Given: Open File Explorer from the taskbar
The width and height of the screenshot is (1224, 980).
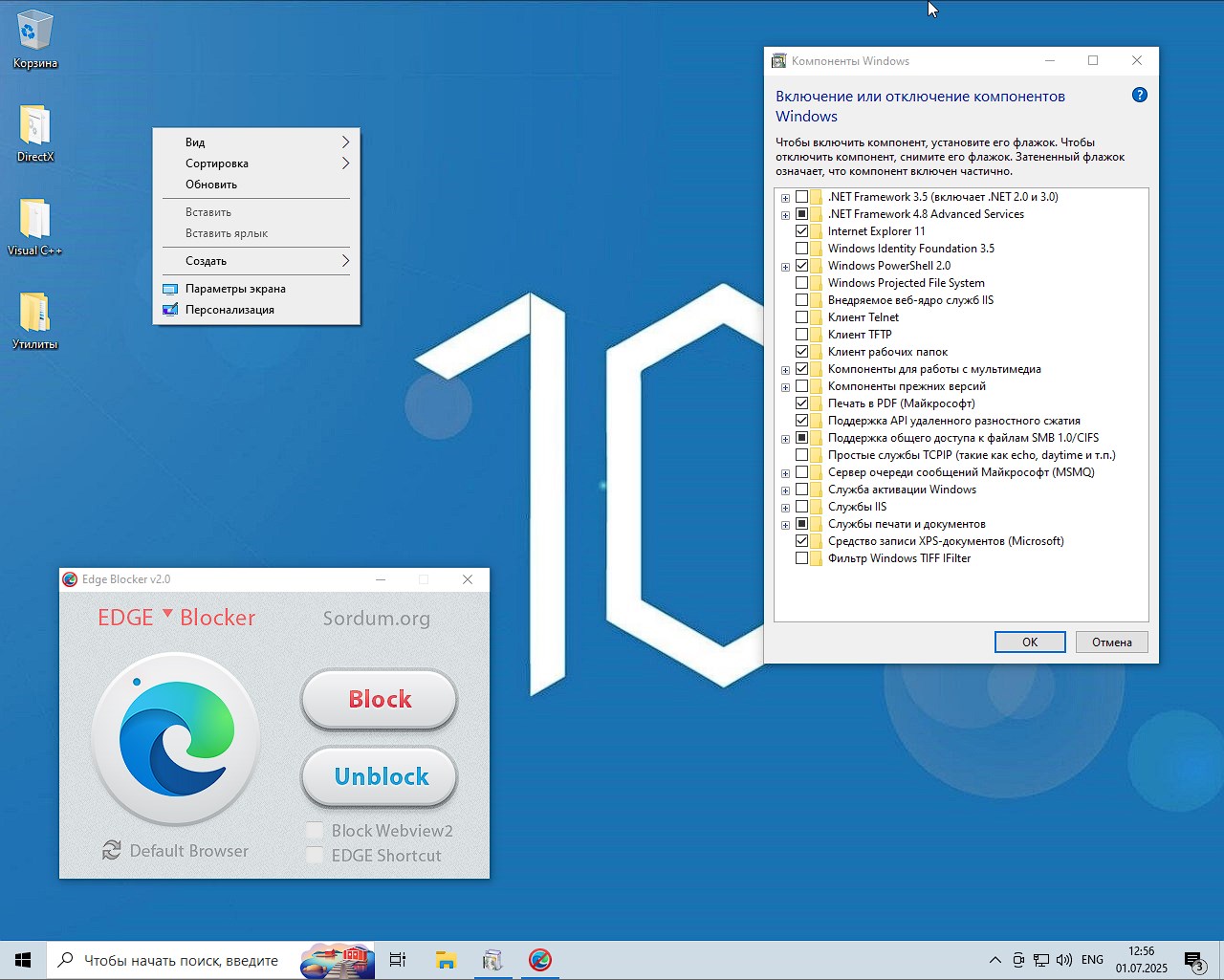Looking at the screenshot, I should click(x=446, y=960).
